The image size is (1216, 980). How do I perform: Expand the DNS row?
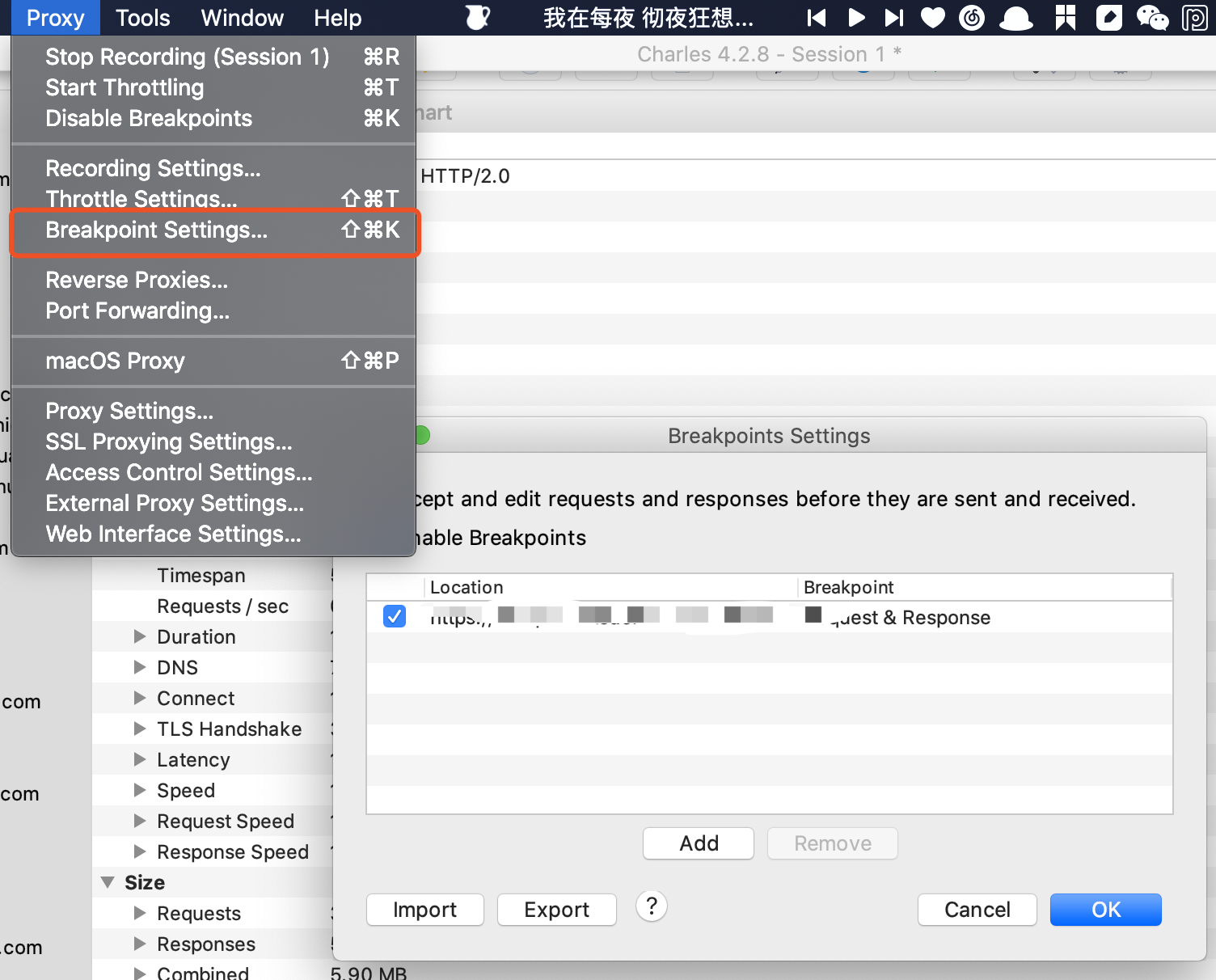pos(140,667)
